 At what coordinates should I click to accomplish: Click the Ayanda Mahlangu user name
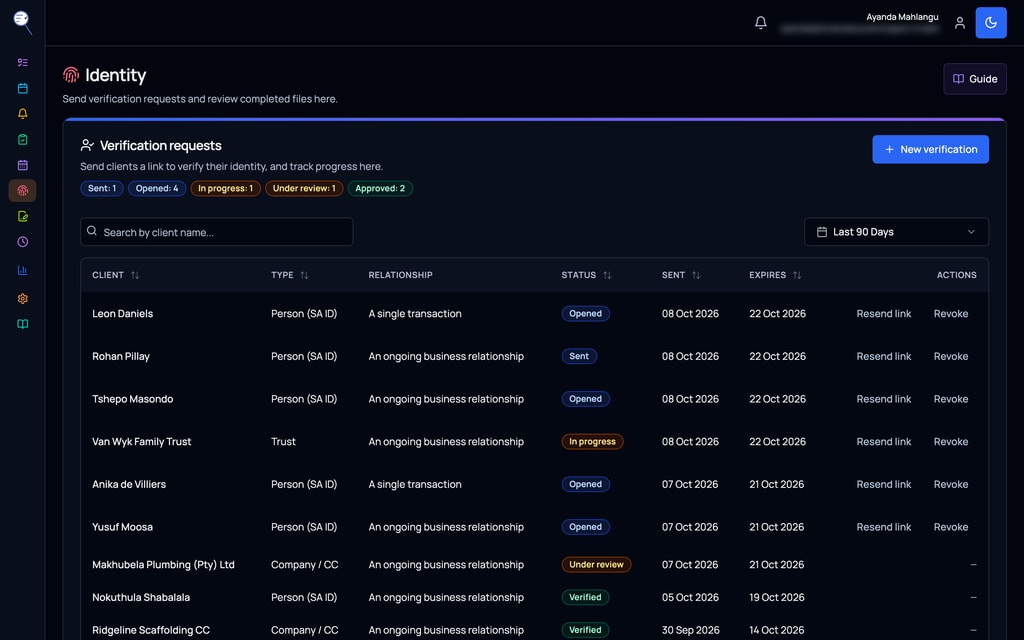(902, 17)
